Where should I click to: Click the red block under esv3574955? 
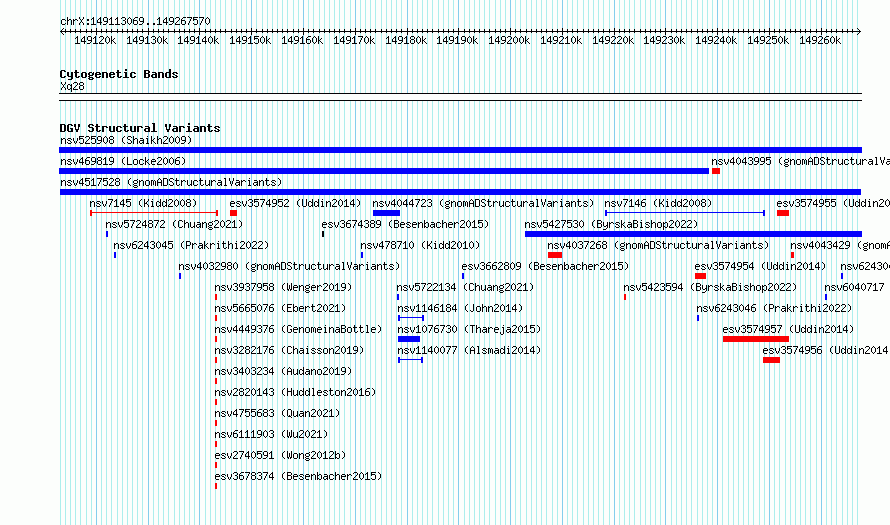click(783, 213)
